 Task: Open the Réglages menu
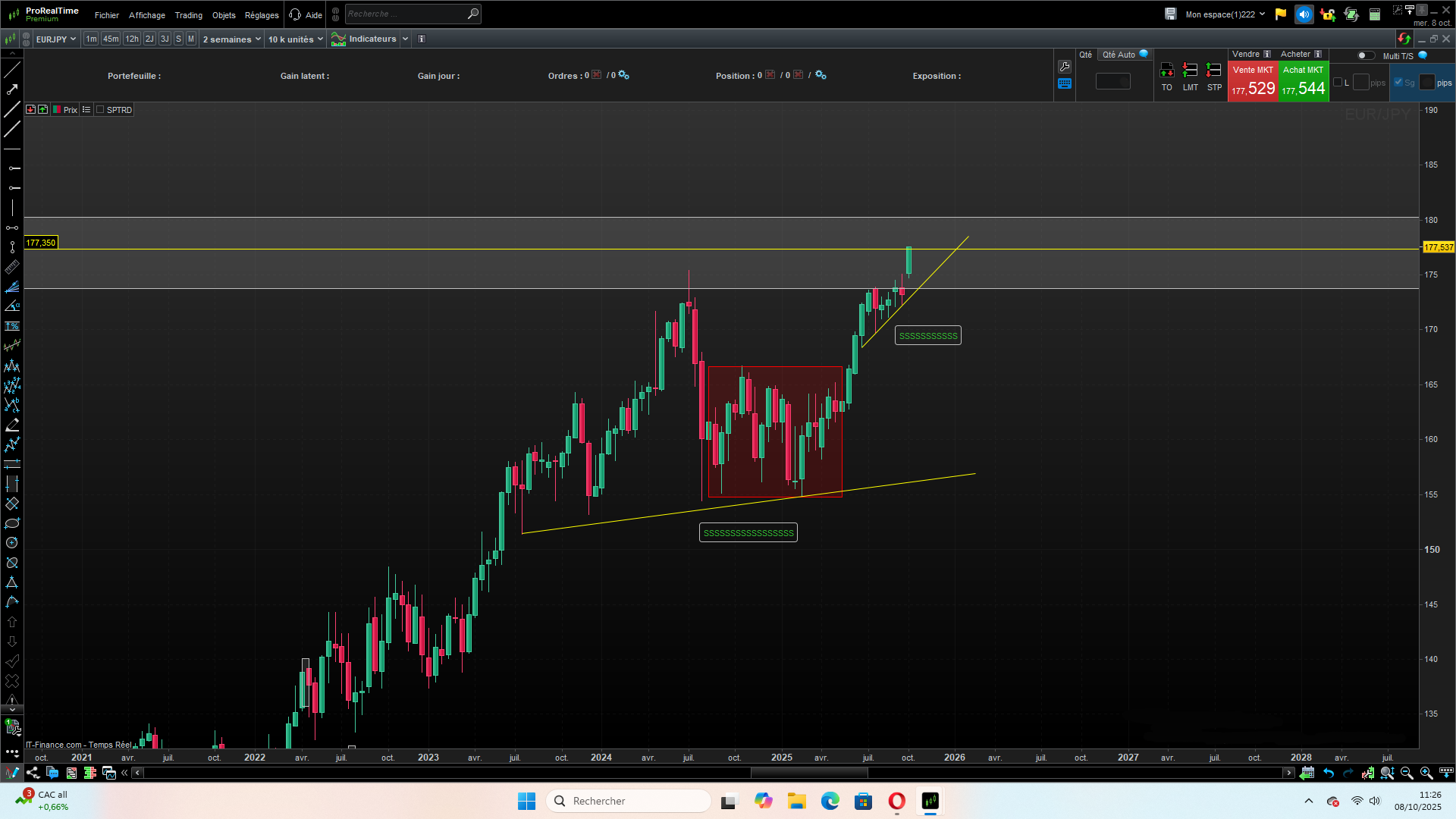(x=262, y=15)
